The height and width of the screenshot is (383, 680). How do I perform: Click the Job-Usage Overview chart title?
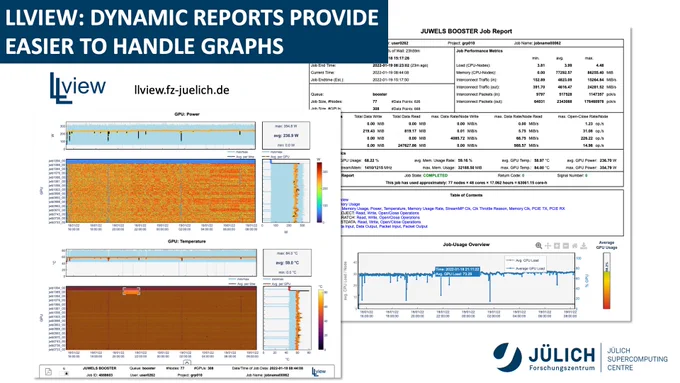point(466,244)
